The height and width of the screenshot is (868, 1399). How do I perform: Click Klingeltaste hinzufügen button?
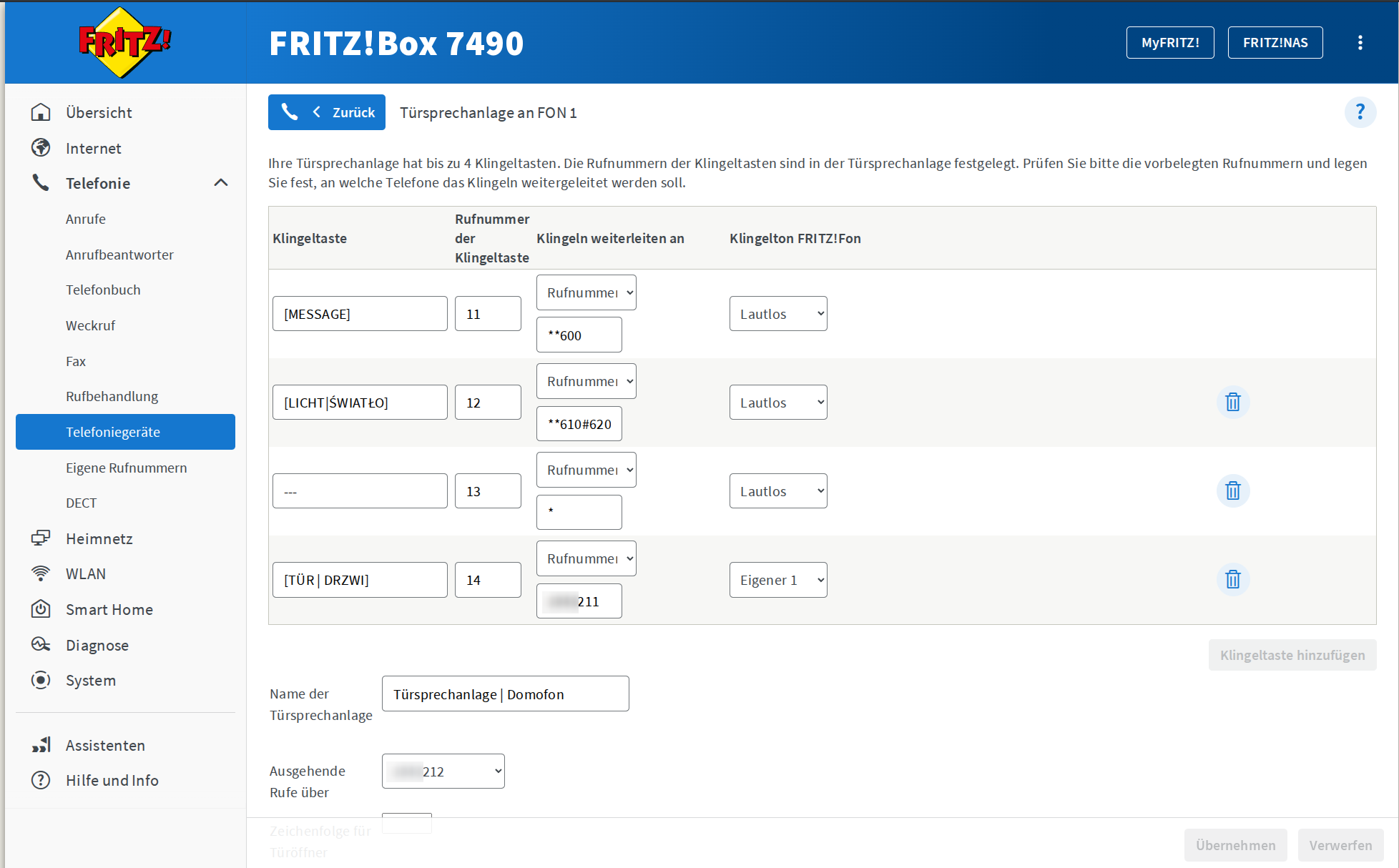pyautogui.click(x=1292, y=655)
